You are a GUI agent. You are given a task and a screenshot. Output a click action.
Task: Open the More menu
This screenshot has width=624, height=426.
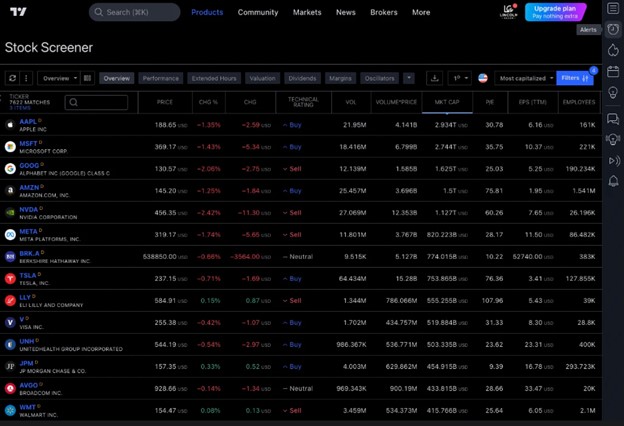[x=421, y=12]
